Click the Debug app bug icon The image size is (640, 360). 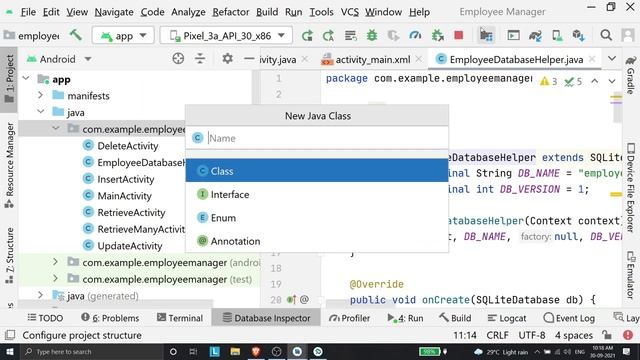(372, 36)
